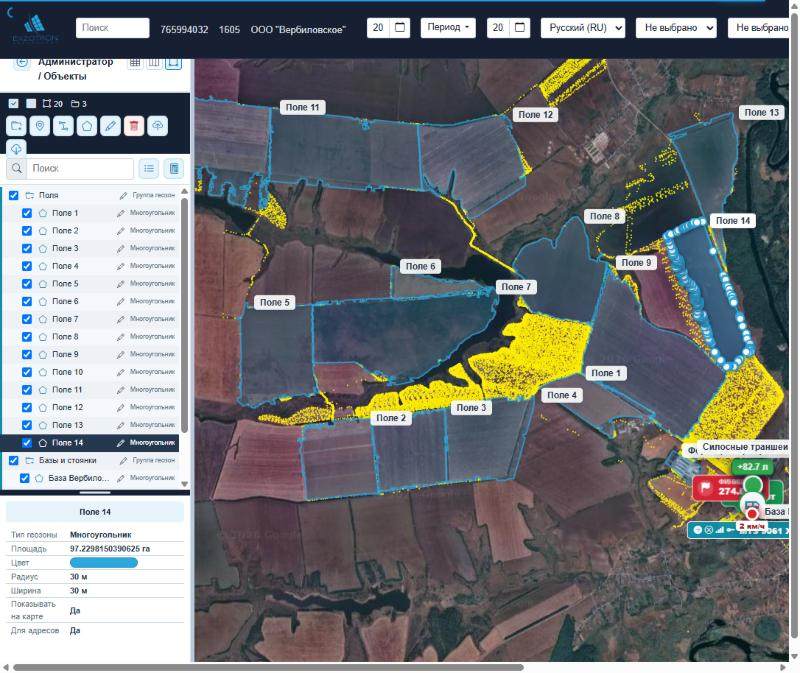This screenshot has height=673, width=800.
Task: Uncheck the Поле 1 checkbox in list
Action: [27, 213]
